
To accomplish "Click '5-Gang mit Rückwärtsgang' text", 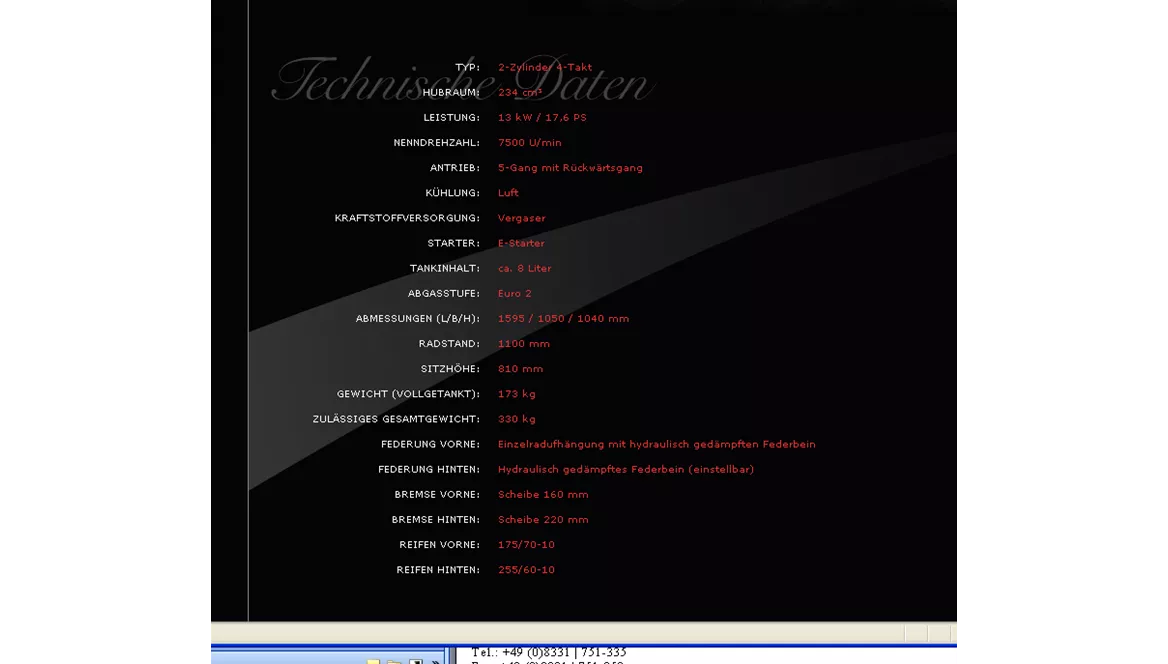I will (570, 168).
